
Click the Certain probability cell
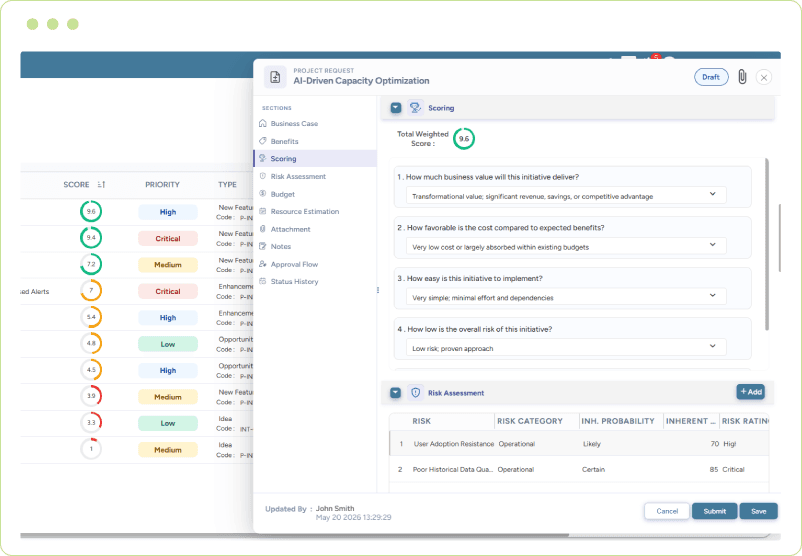click(x=593, y=469)
